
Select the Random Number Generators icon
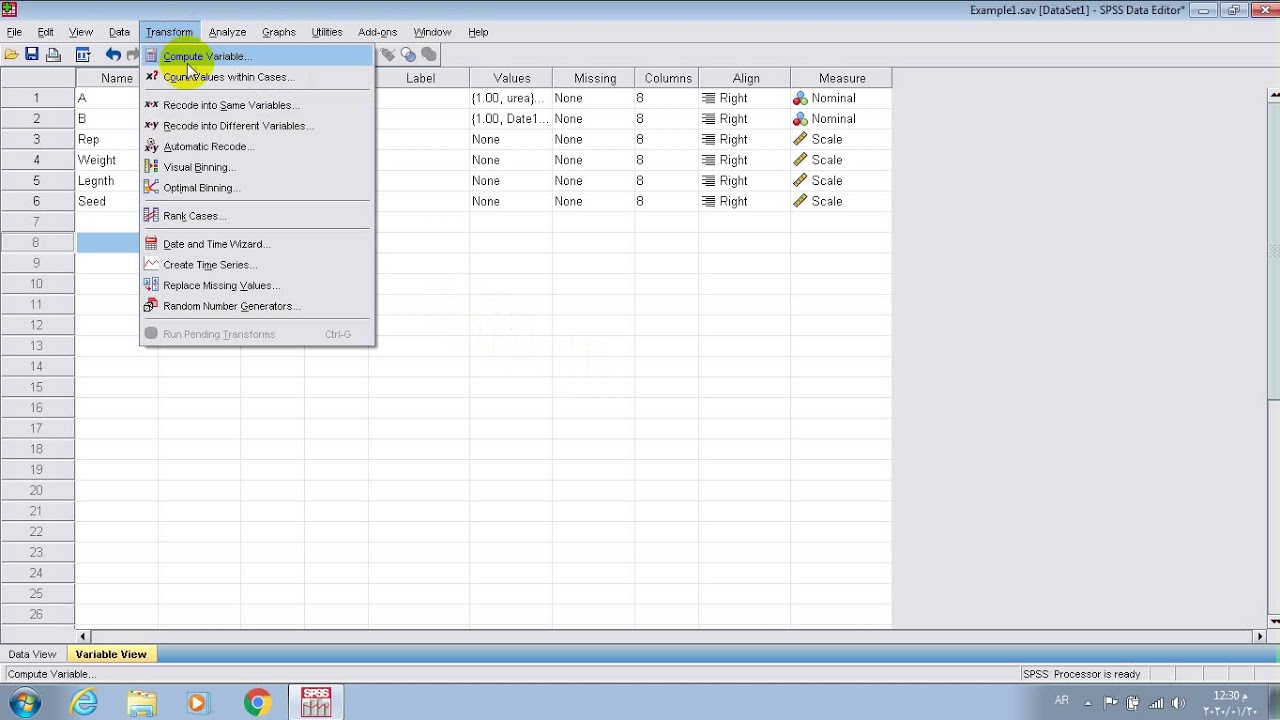[151, 306]
